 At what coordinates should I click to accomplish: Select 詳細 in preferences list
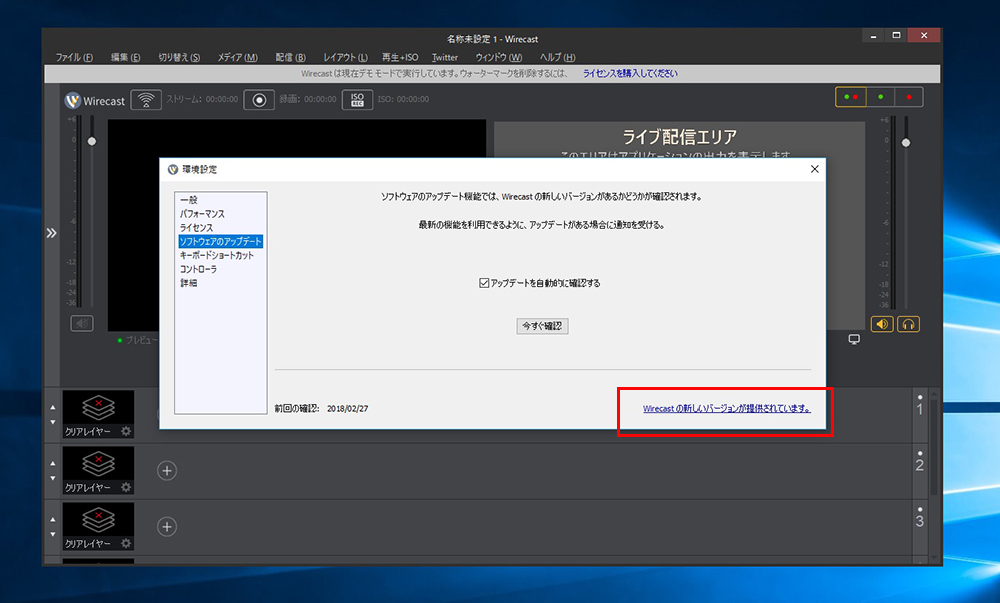189,283
